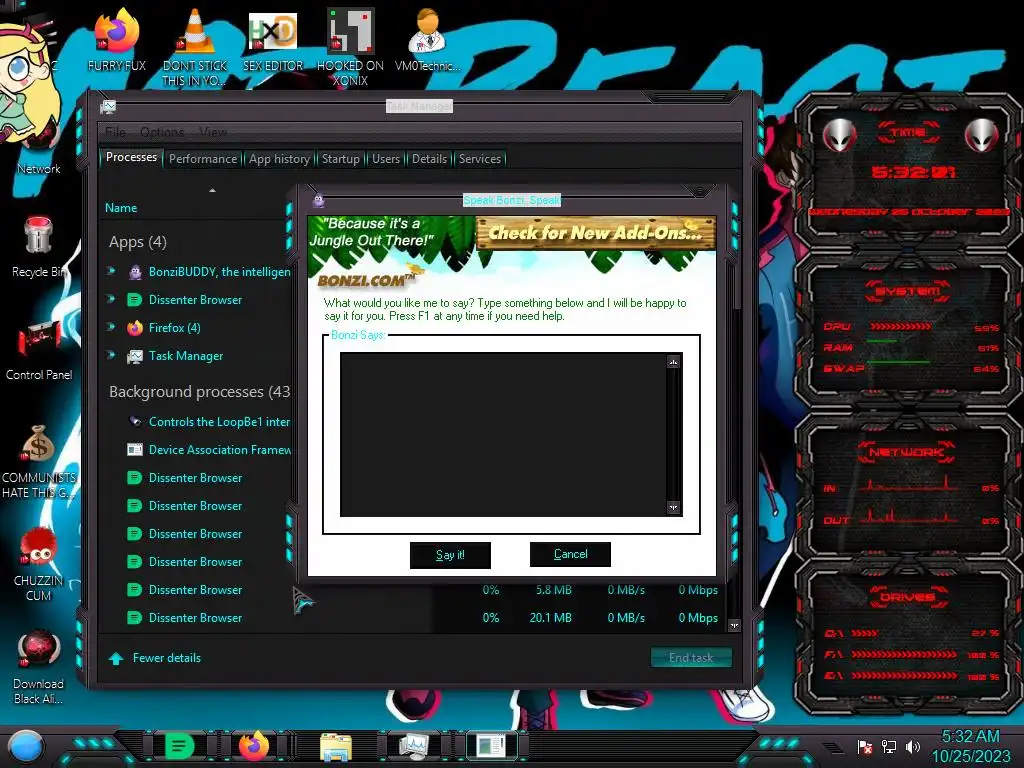This screenshot has height=768, width=1024.
Task: Open the green Dissenter taskbar button
Action: (x=179, y=746)
